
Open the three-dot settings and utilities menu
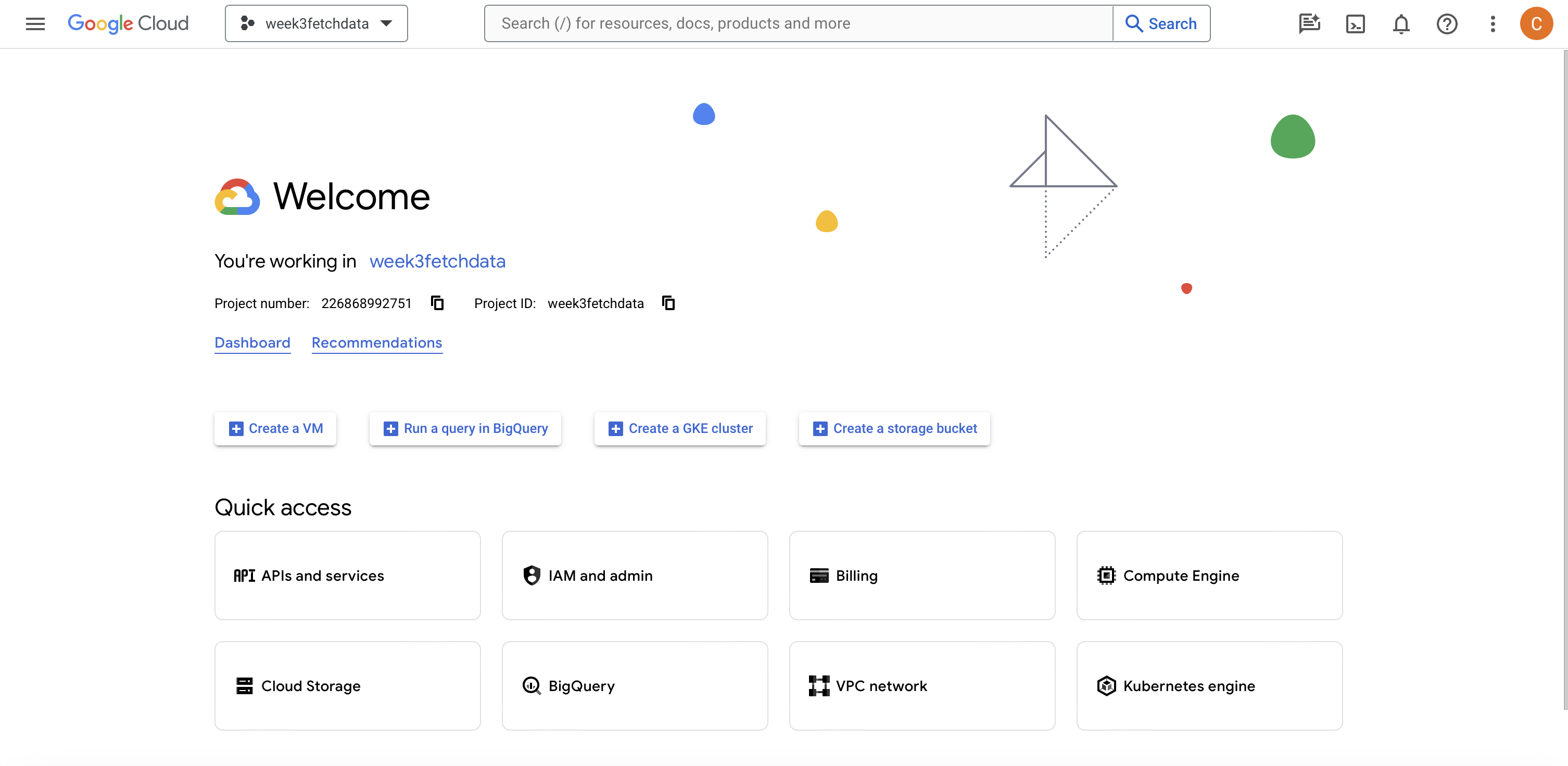pyautogui.click(x=1493, y=24)
